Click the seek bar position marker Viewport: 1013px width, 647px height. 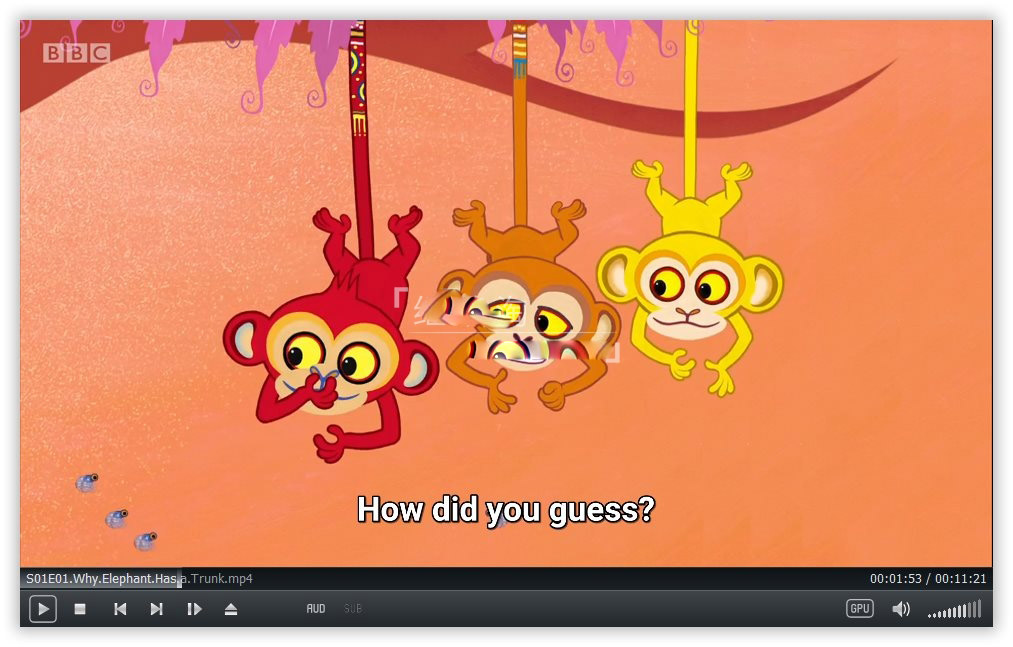tap(180, 579)
